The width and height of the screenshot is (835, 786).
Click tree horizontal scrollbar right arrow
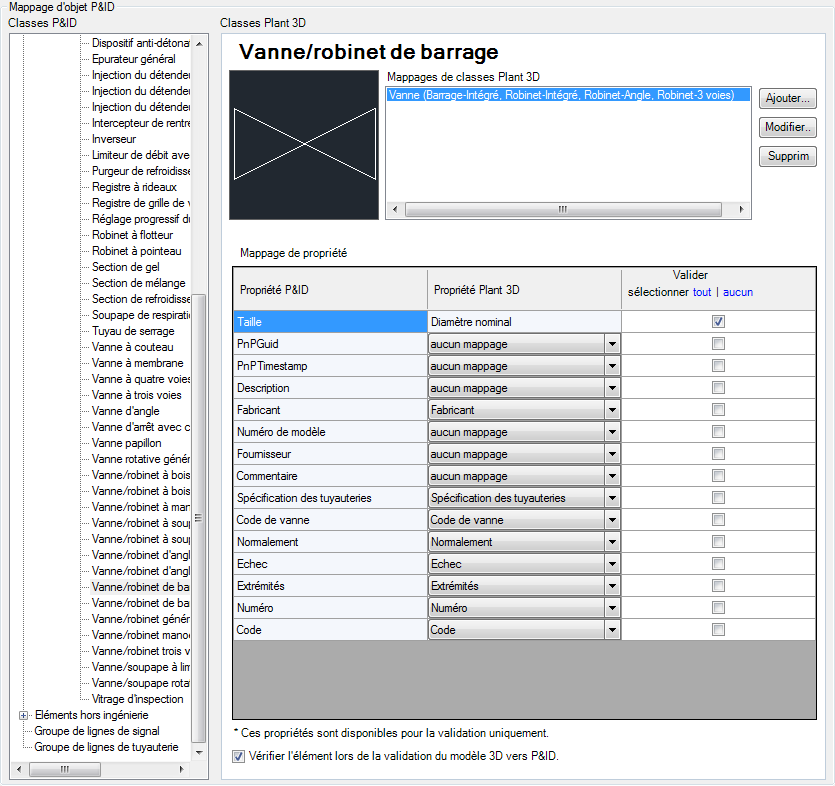click(x=182, y=769)
